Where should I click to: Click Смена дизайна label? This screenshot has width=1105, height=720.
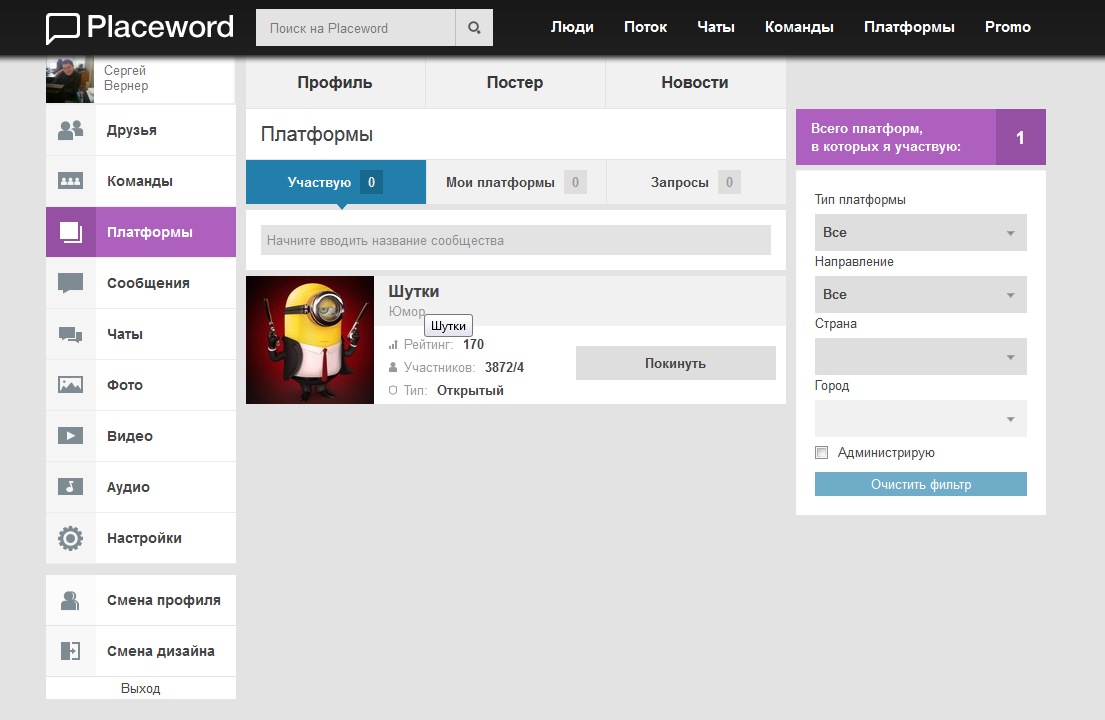[161, 651]
